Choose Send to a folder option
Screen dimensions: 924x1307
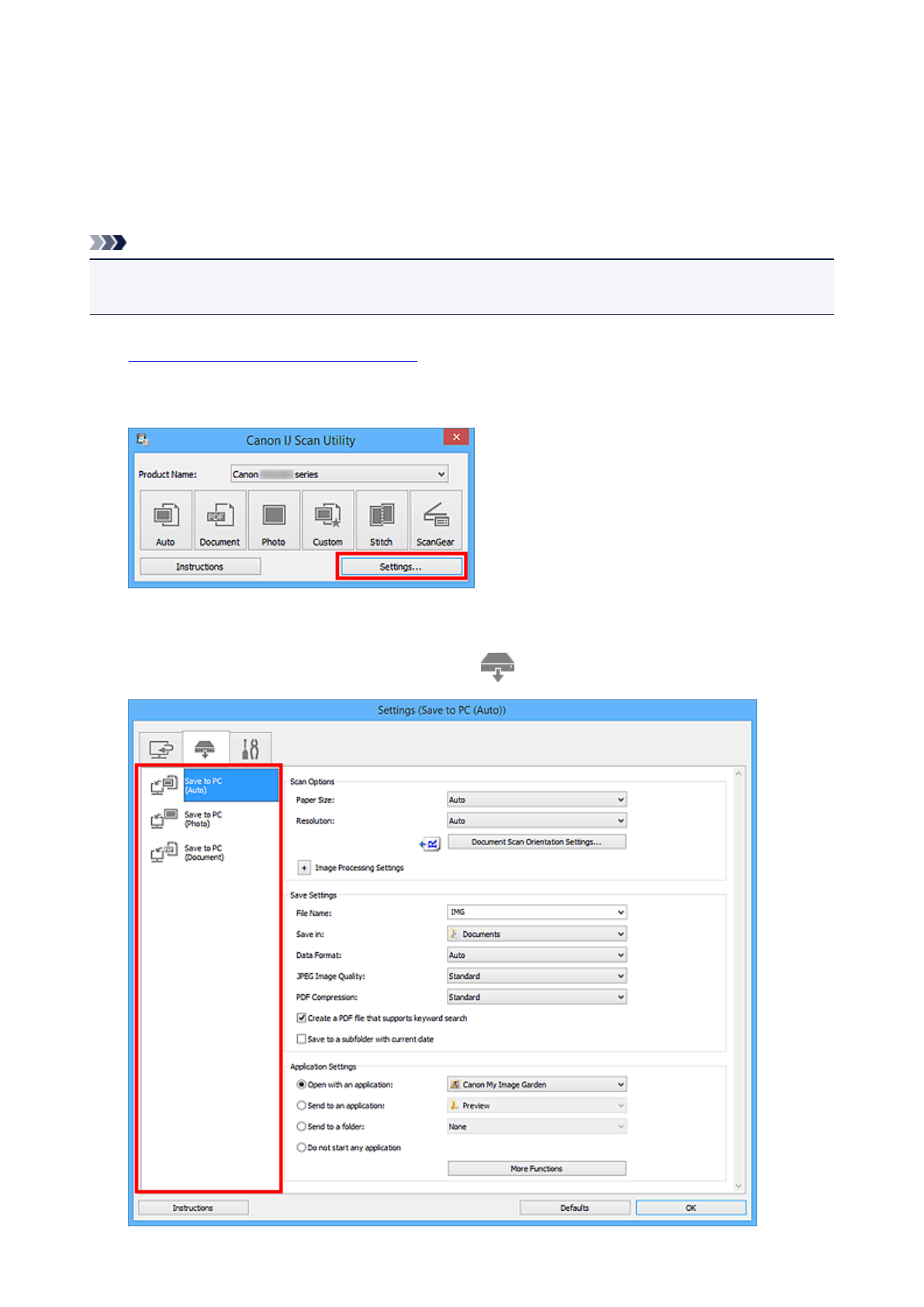pos(302,1127)
